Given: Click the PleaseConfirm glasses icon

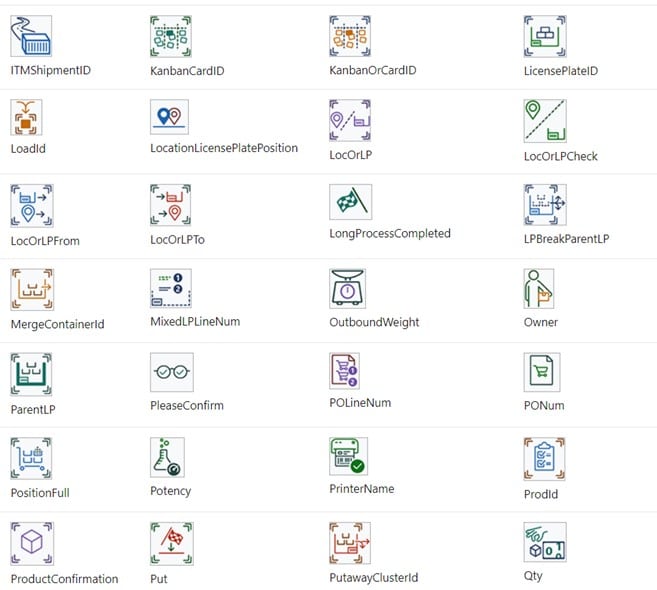Looking at the screenshot, I should pyautogui.click(x=172, y=372).
